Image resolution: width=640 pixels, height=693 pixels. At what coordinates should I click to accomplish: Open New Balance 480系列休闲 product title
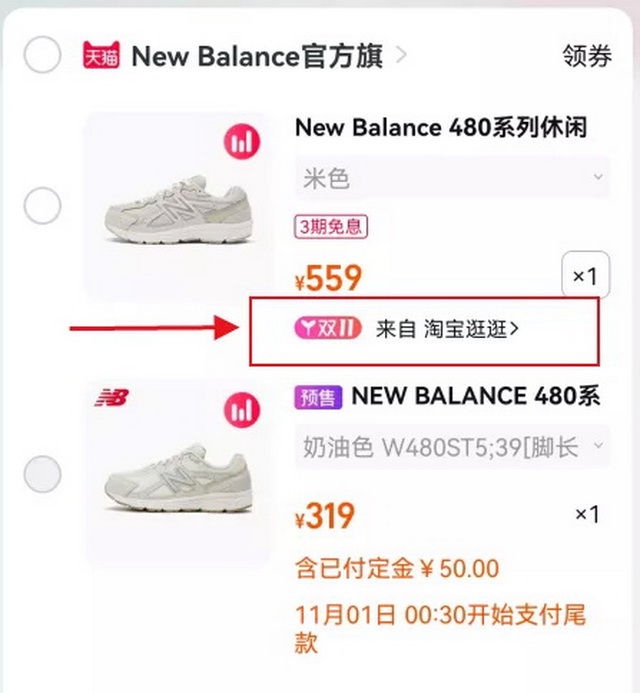click(440, 127)
